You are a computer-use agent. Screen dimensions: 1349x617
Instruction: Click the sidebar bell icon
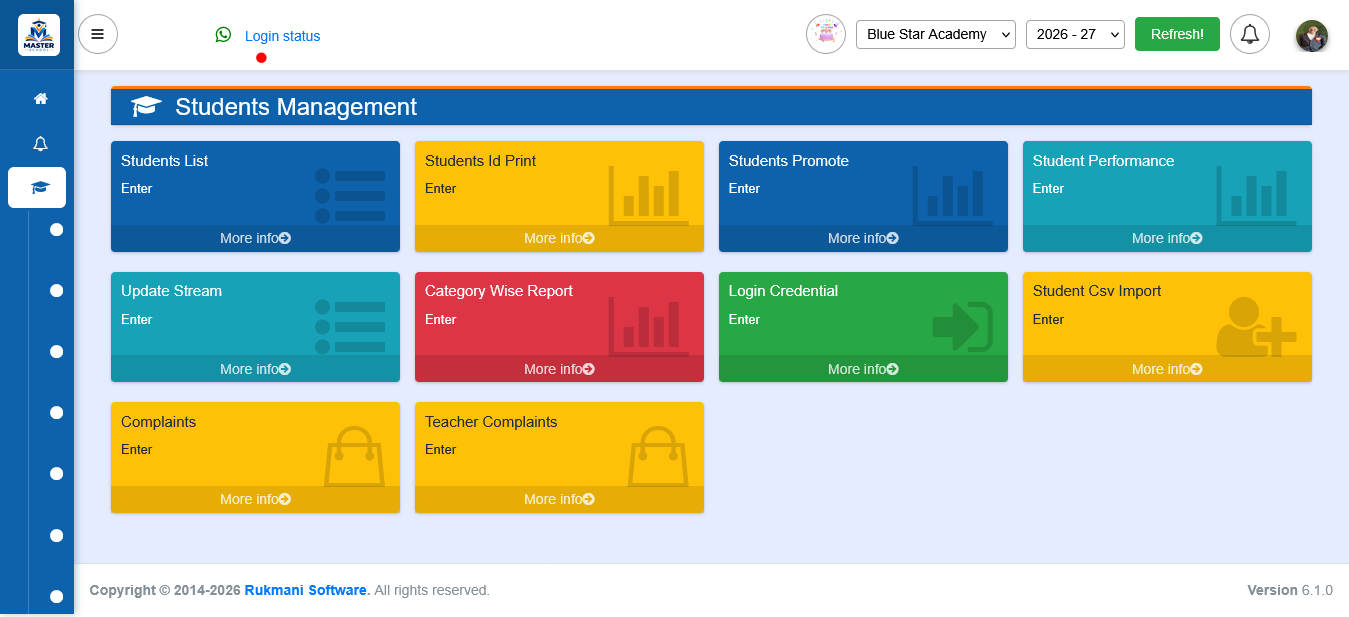tap(41, 143)
